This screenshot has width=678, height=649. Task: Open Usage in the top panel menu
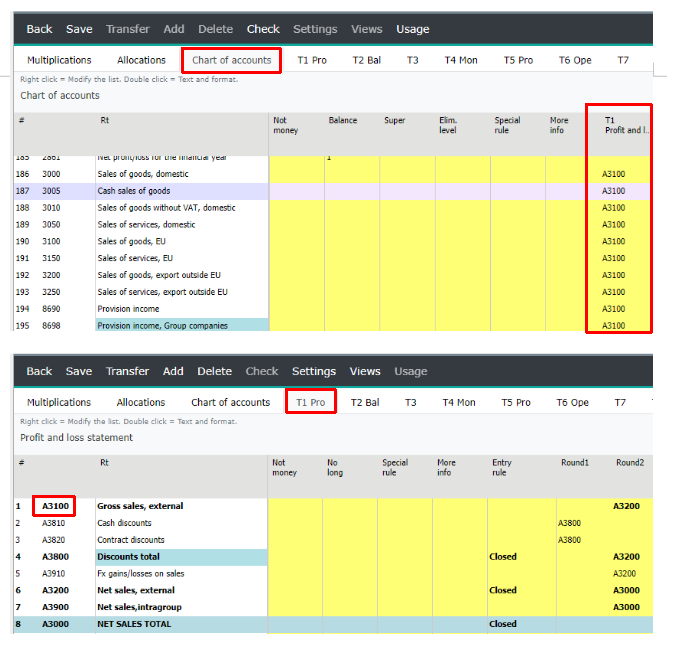tap(413, 29)
